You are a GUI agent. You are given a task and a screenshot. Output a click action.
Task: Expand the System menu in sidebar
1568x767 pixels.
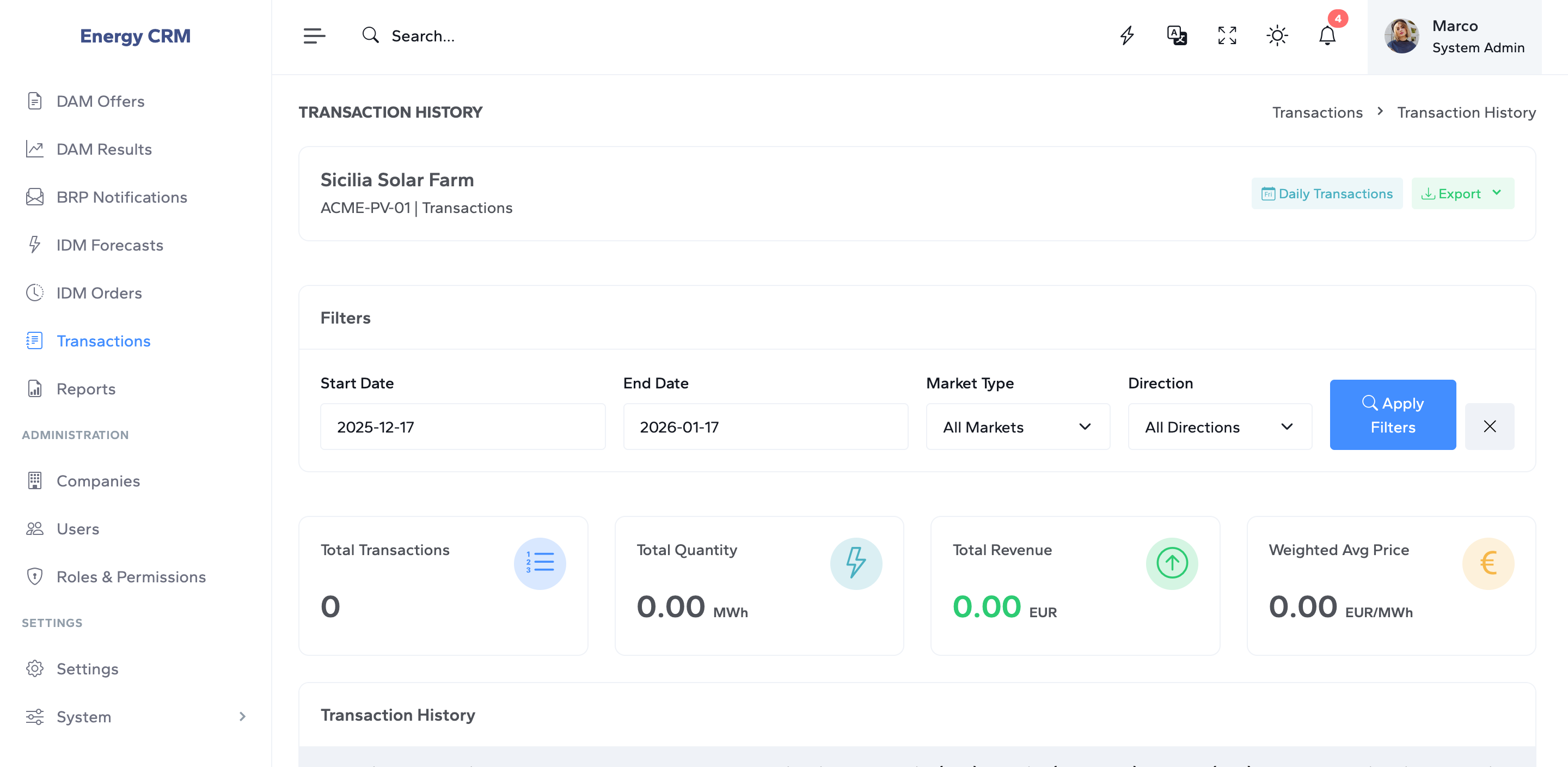point(135,716)
